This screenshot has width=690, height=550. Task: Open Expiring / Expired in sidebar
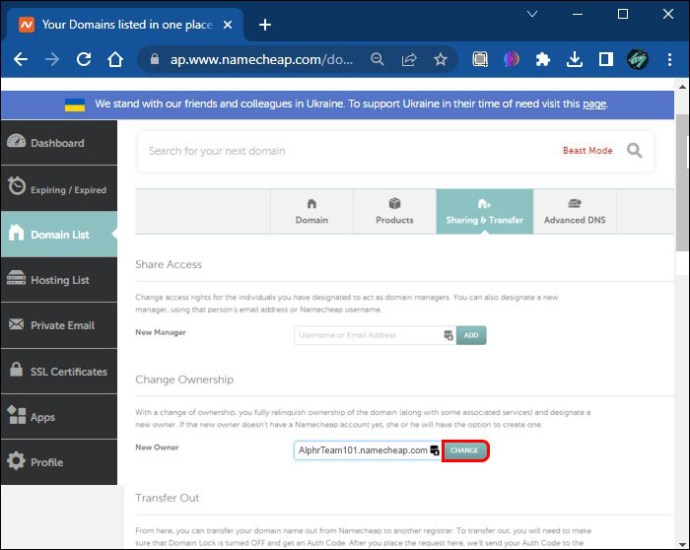coord(59,188)
